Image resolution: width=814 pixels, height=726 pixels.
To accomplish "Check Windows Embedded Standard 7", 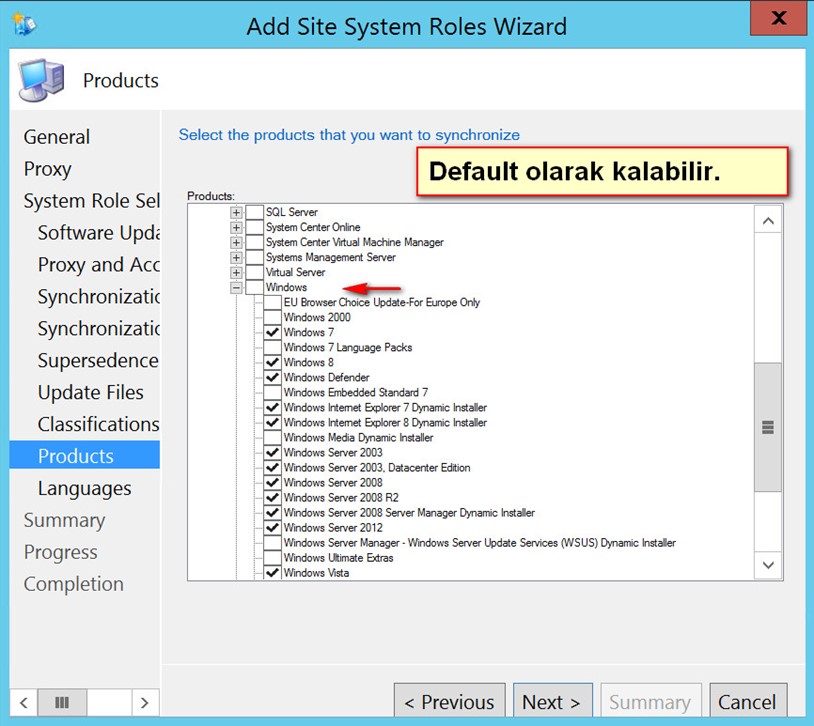I will (x=273, y=393).
